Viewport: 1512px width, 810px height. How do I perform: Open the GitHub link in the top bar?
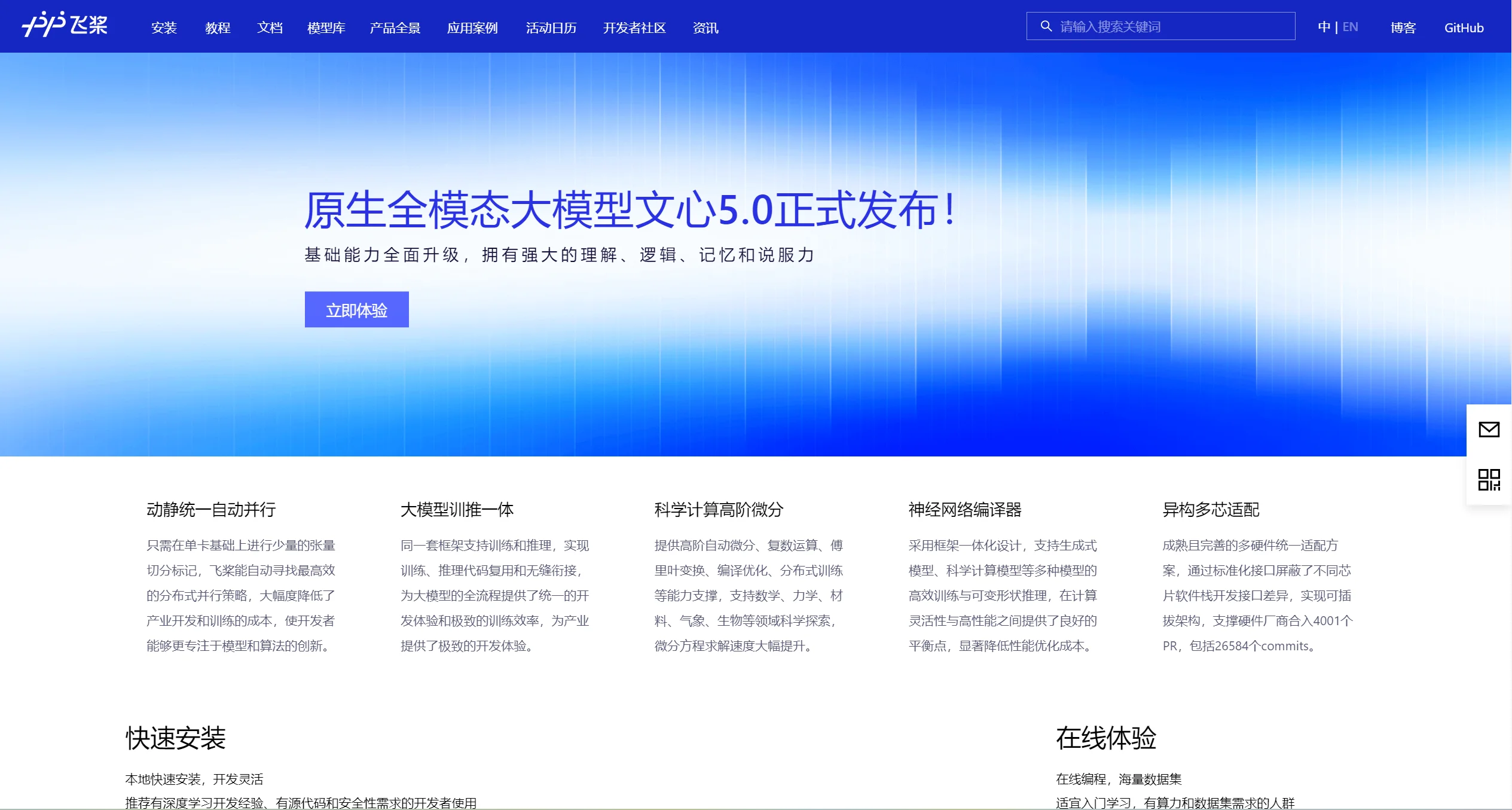pos(1464,28)
